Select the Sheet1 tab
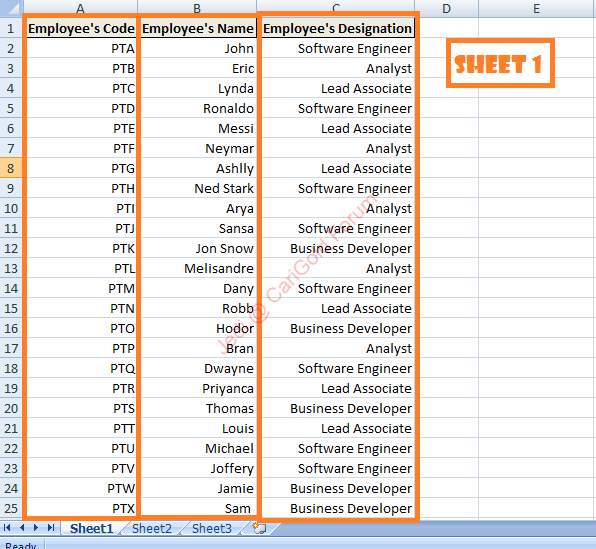Screen dimensions: 596x549 click(91, 528)
